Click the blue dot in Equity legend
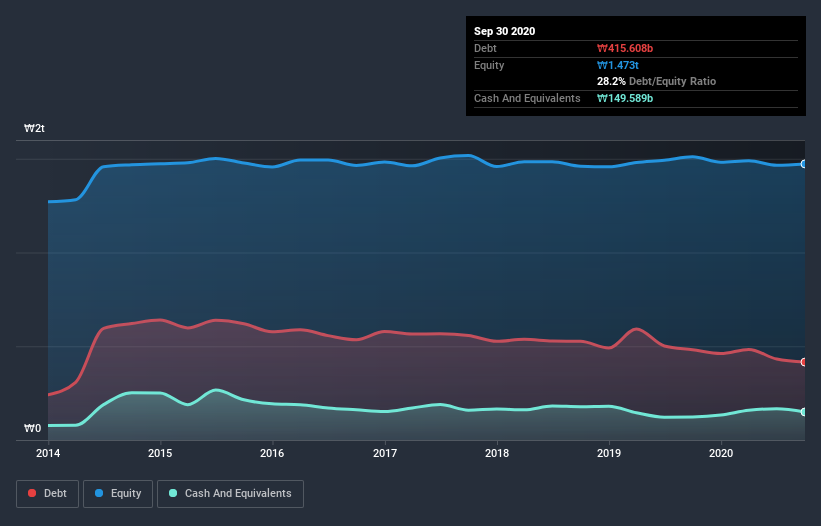 pyautogui.click(x=99, y=493)
